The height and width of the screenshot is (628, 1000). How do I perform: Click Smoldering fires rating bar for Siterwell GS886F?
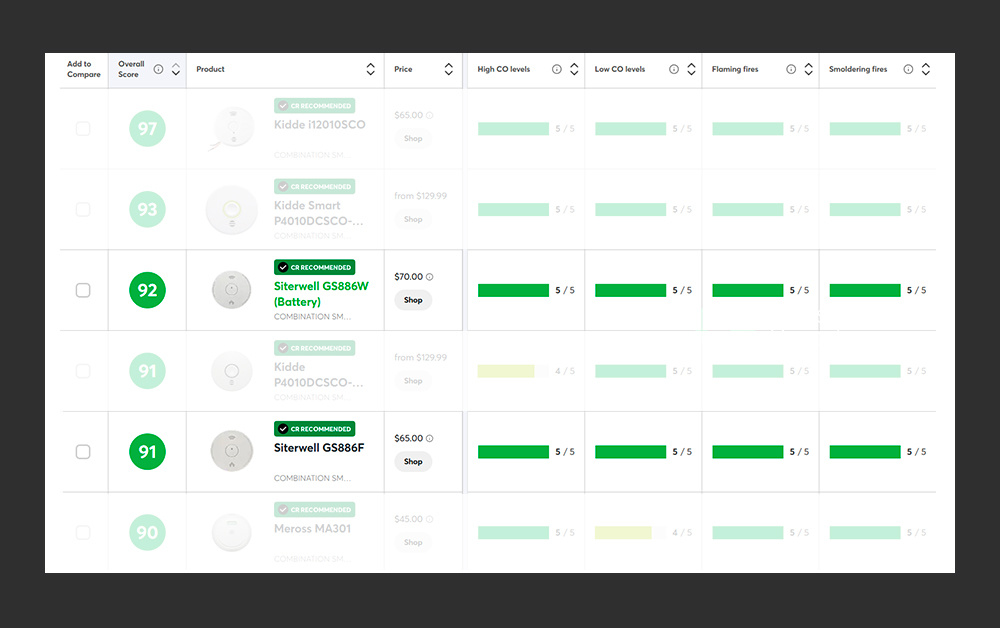(865, 452)
